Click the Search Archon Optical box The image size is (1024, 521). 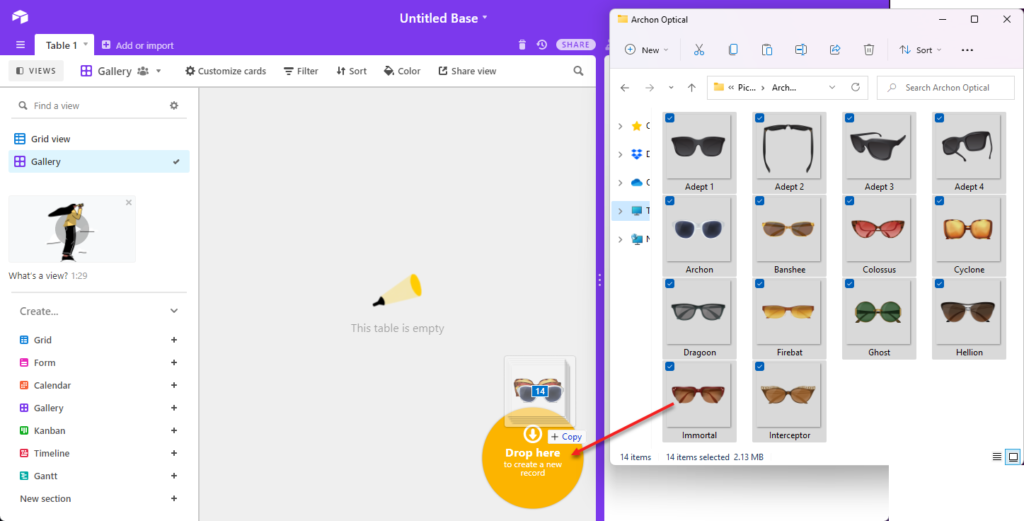(946, 87)
